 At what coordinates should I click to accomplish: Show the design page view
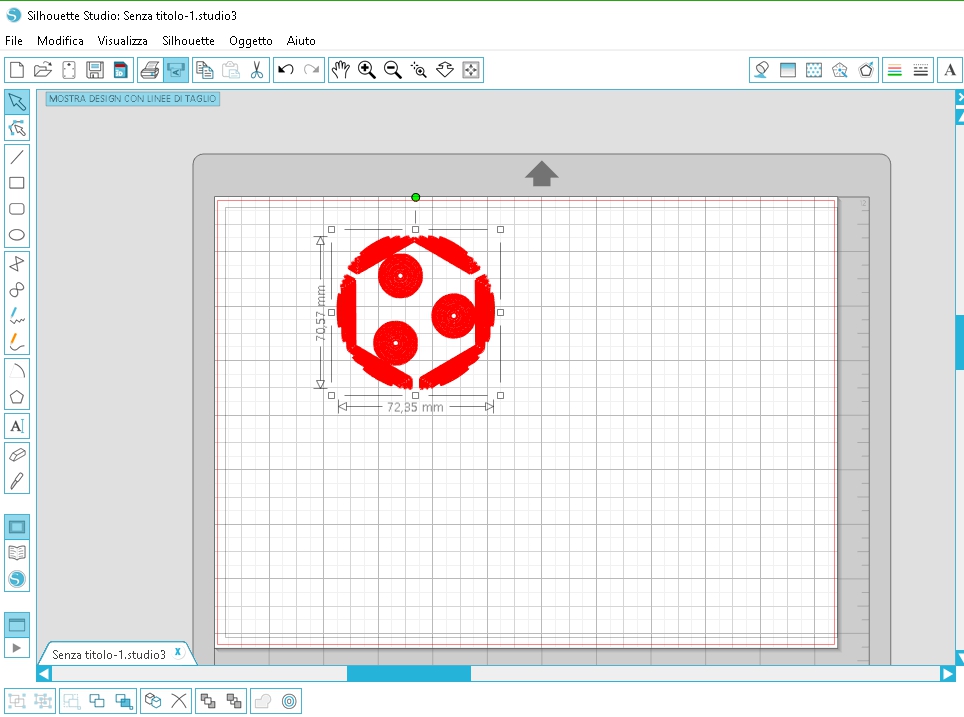17,527
